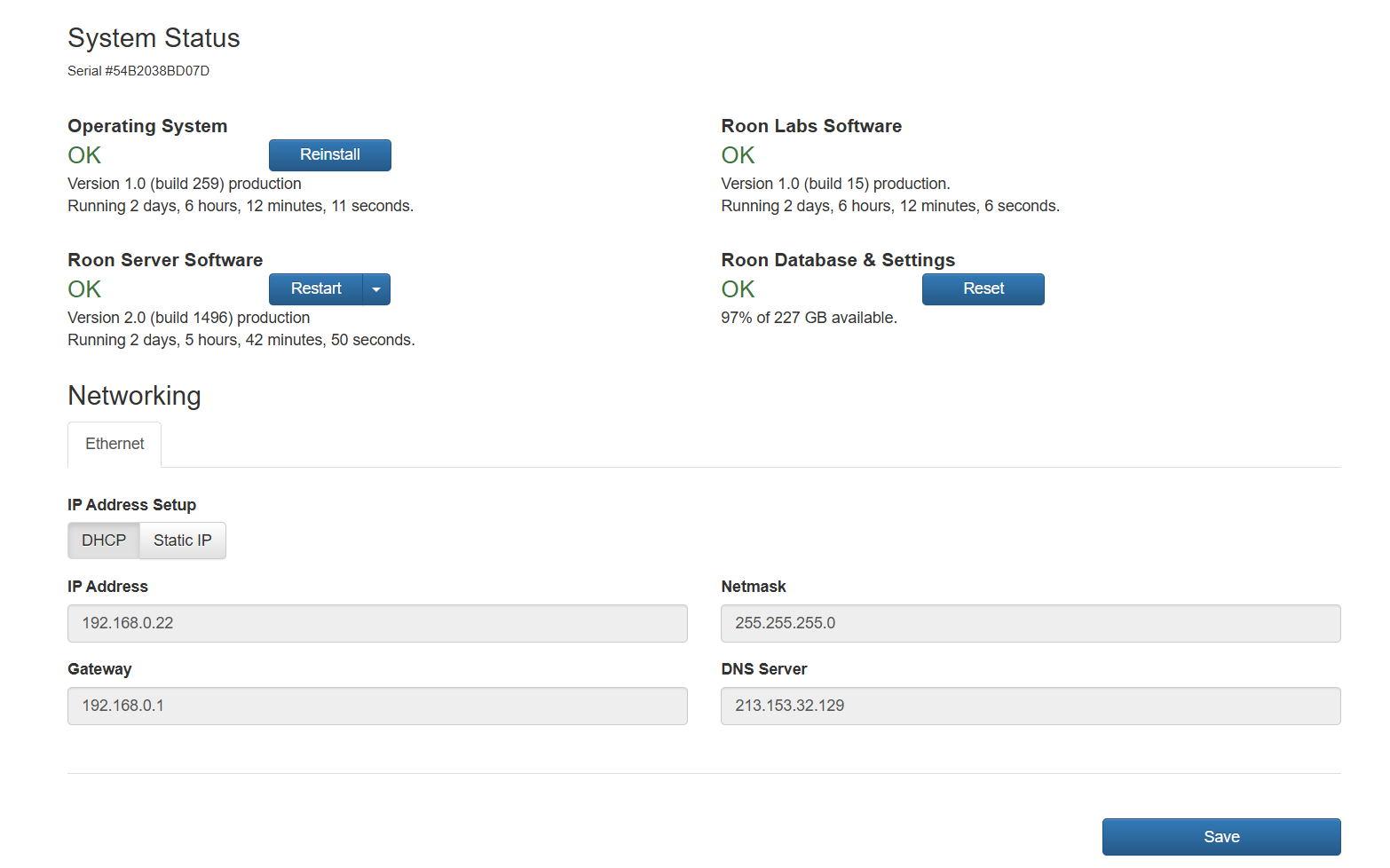Choose the Static IP option
Image resolution: width=1390 pixels, height=868 pixels.
tap(183, 541)
